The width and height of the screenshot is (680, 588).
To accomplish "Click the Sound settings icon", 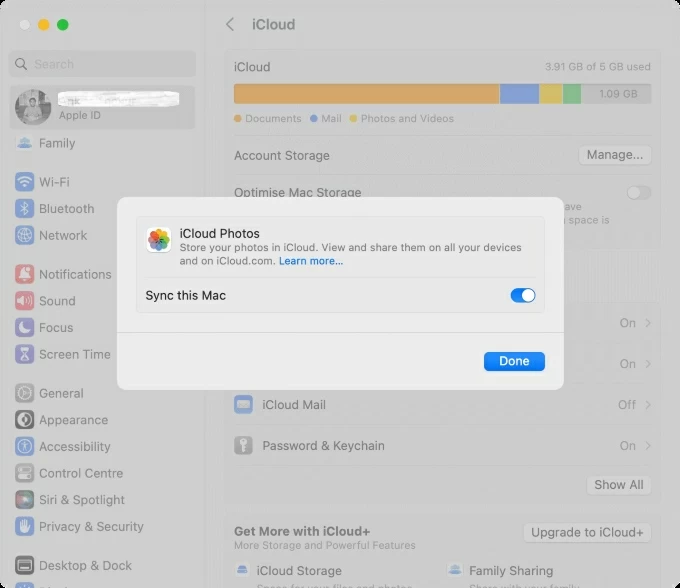I will pos(25,301).
